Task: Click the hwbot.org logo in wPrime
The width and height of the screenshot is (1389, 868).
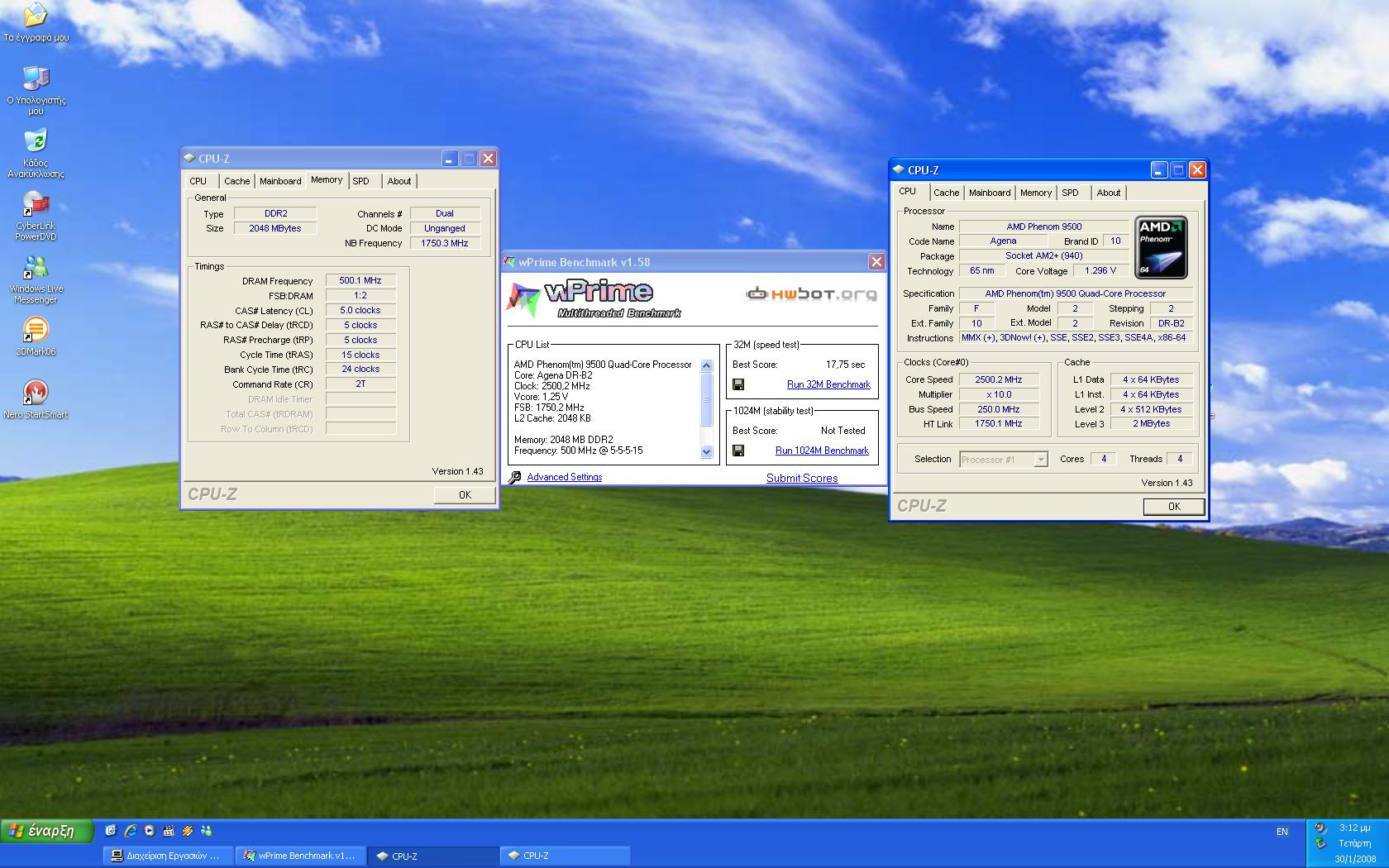Action: pyautogui.click(x=810, y=293)
